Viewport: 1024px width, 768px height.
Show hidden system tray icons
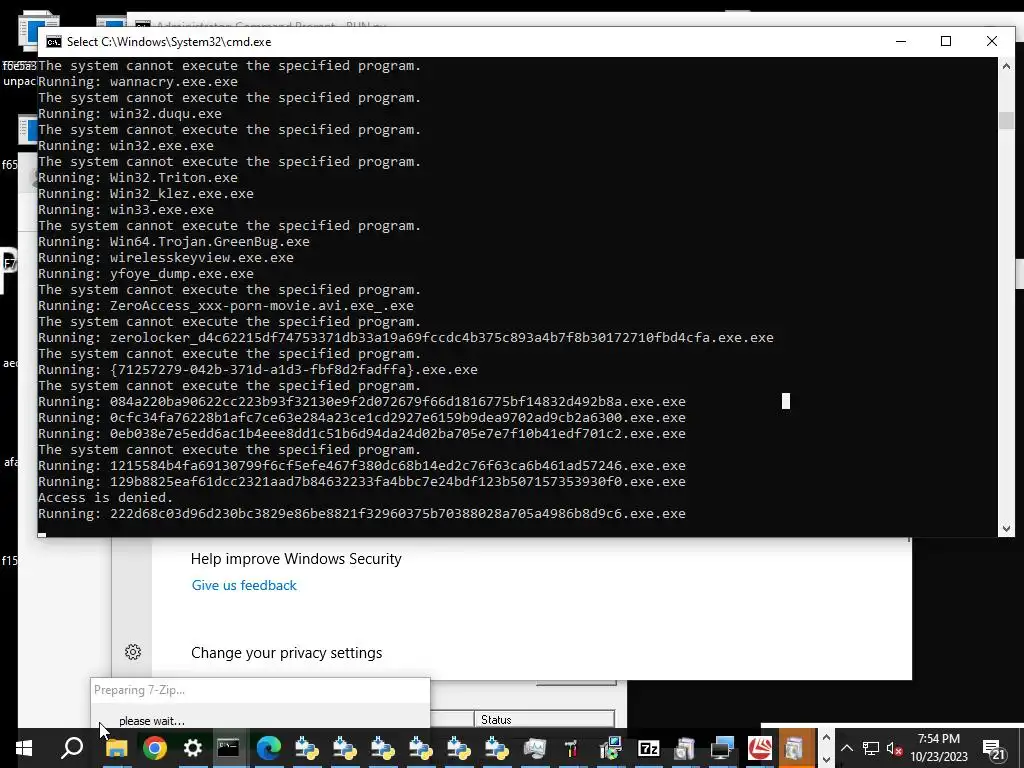tap(846, 748)
